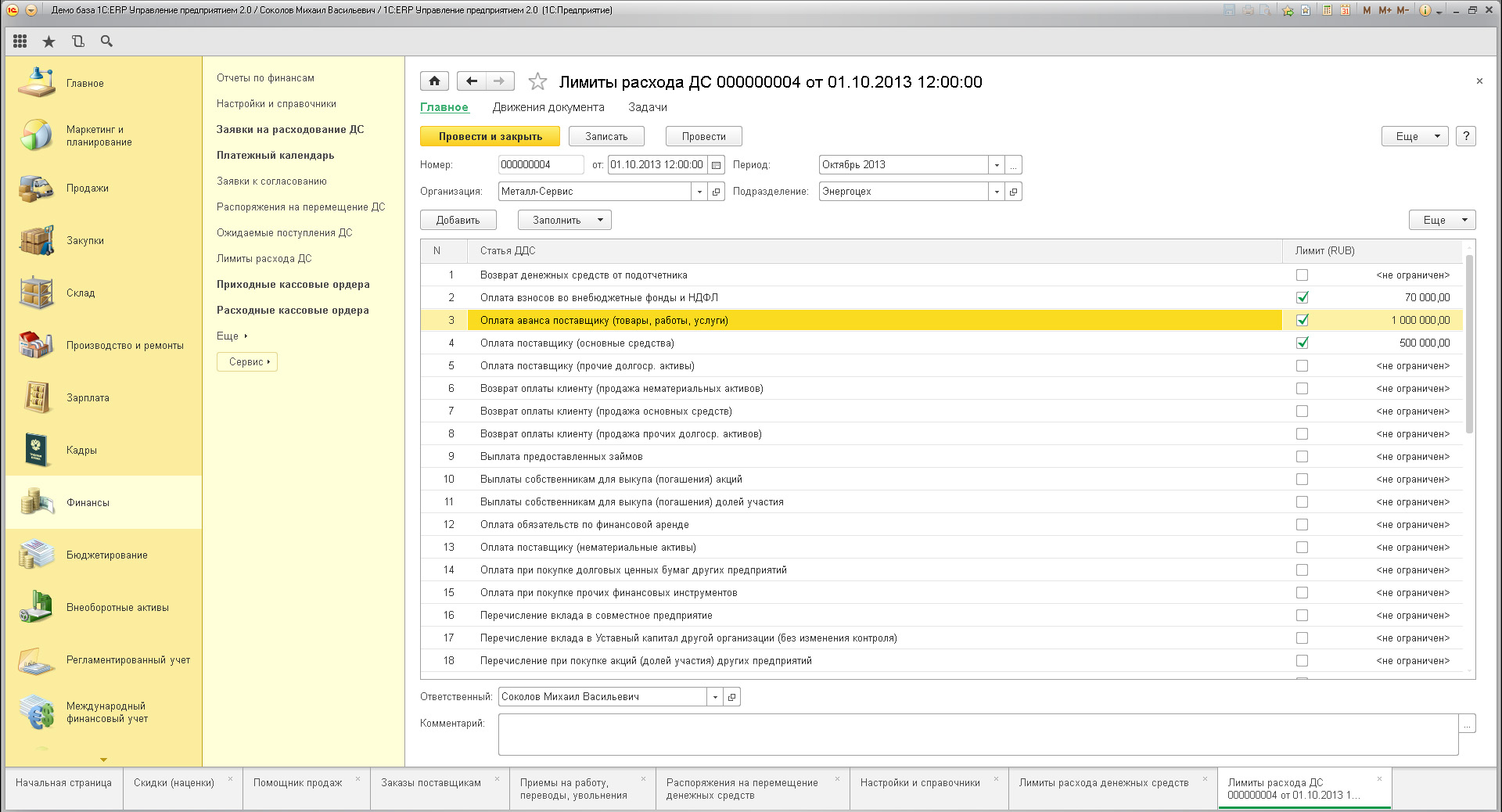Go back with the left arrow button
The height and width of the screenshot is (812, 1502).
(471, 81)
